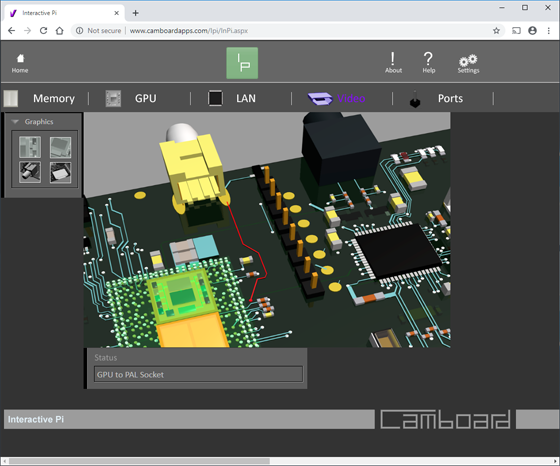Click the GPU chip icon
Viewport: 560px width, 466px height.
pyautogui.click(x=113, y=99)
